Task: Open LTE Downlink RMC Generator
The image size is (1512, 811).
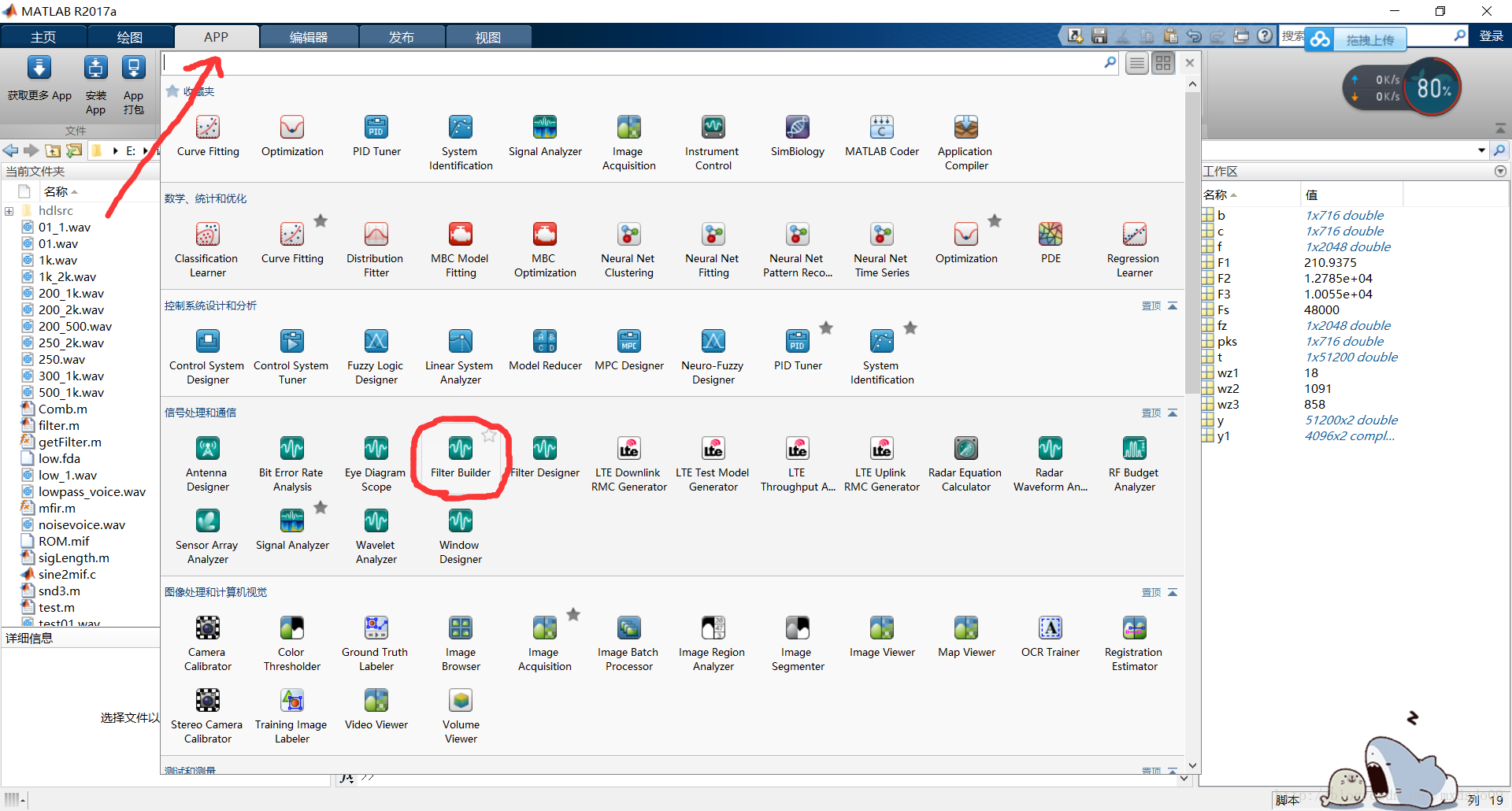Action: 629,464
